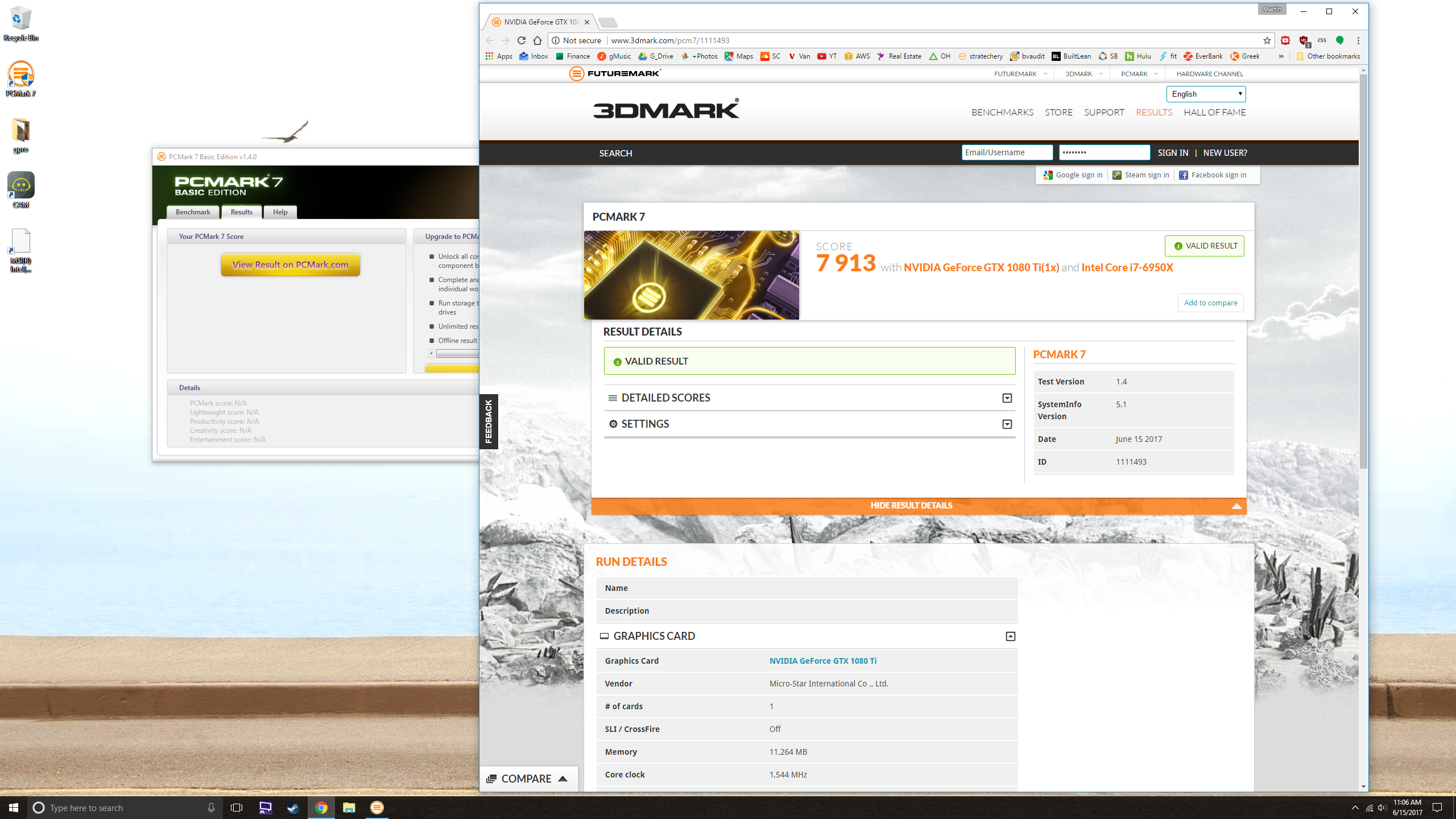The width and height of the screenshot is (1456, 819).
Task: Click the Chrome home icon
Action: pyautogui.click(x=537, y=40)
